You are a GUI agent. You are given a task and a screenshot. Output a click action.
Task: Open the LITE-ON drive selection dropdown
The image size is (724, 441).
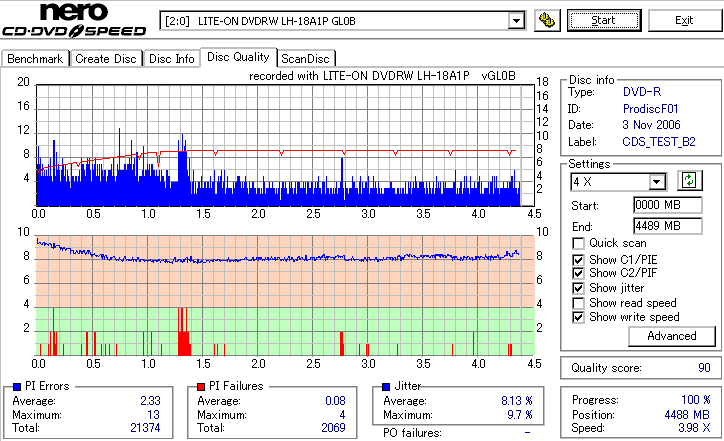coord(516,21)
